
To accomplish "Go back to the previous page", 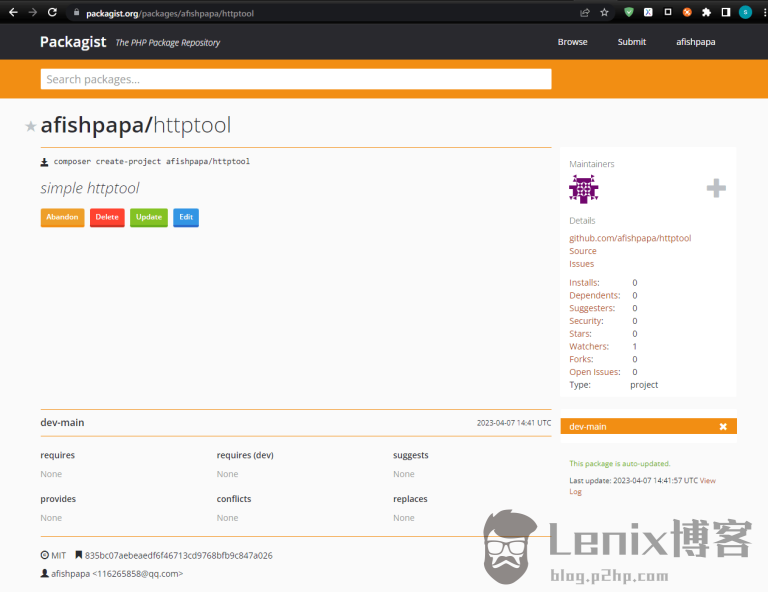I will tap(12, 13).
